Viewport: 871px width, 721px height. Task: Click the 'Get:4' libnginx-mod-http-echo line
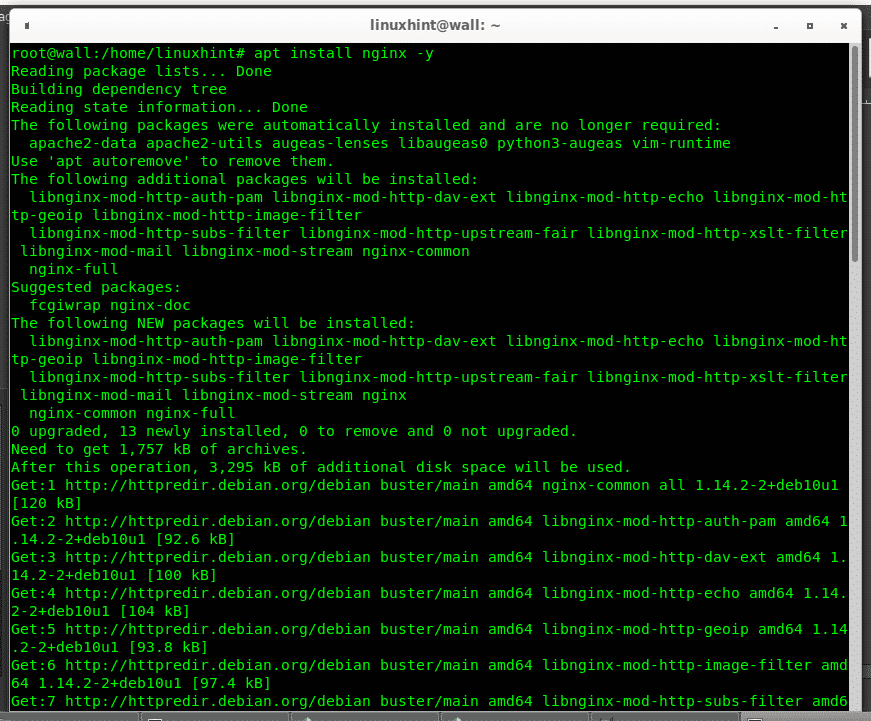point(429,593)
